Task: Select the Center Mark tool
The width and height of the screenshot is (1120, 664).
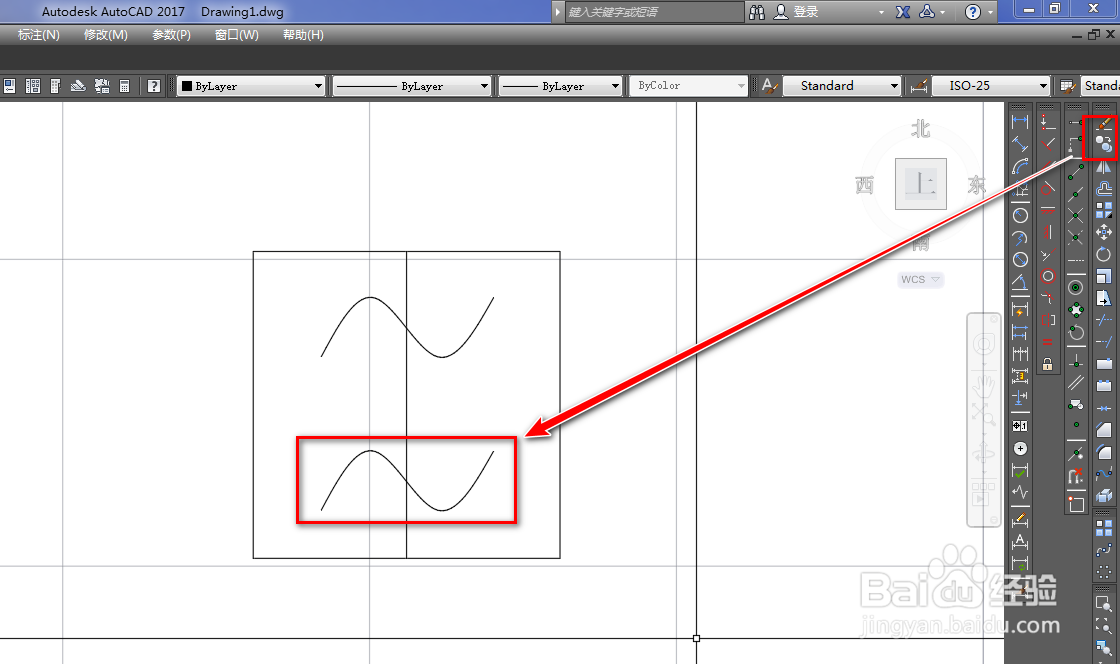Action: point(1020,448)
